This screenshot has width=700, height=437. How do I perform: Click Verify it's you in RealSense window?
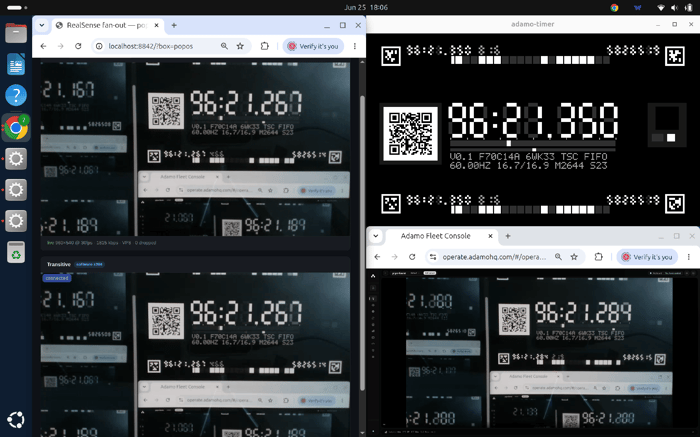point(313,46)
